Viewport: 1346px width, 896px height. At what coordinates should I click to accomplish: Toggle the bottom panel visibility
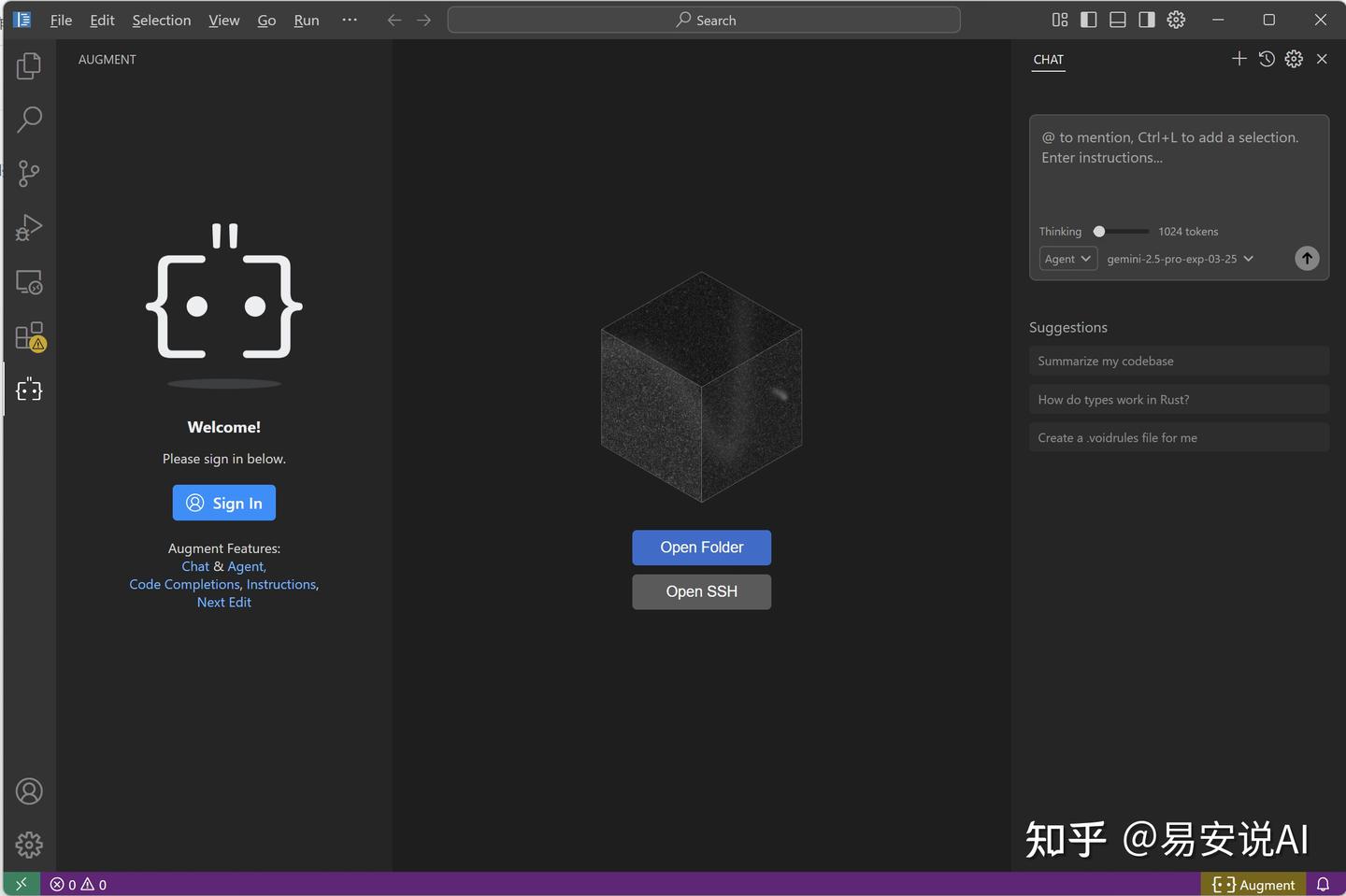point(1117,19)
